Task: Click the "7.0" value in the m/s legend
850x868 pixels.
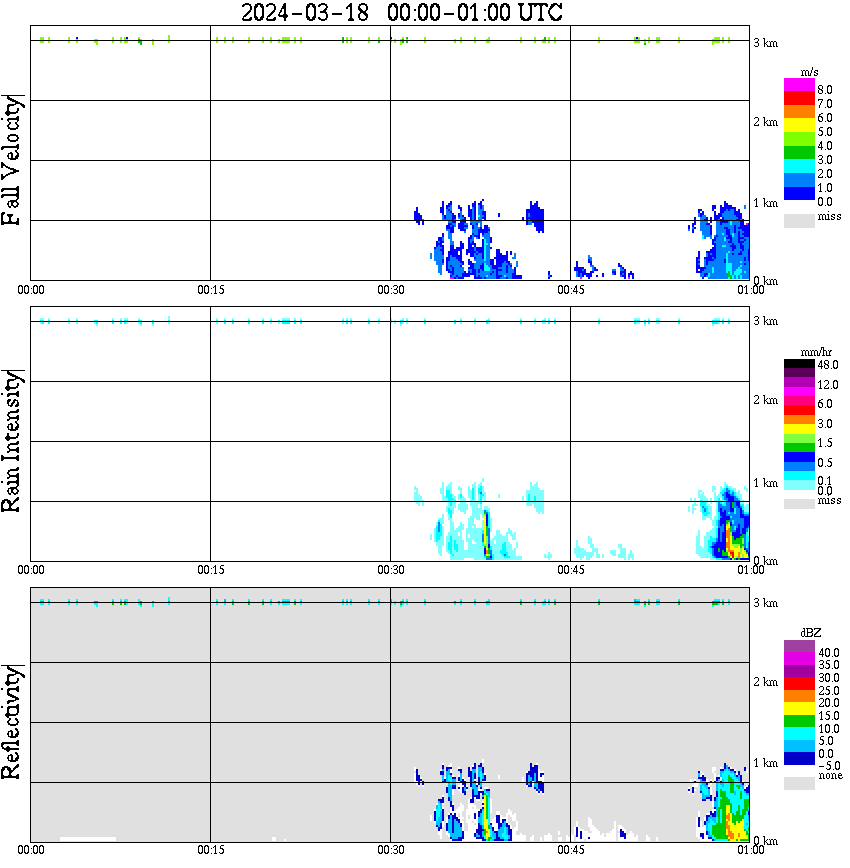Action: (x=825, y=104)
